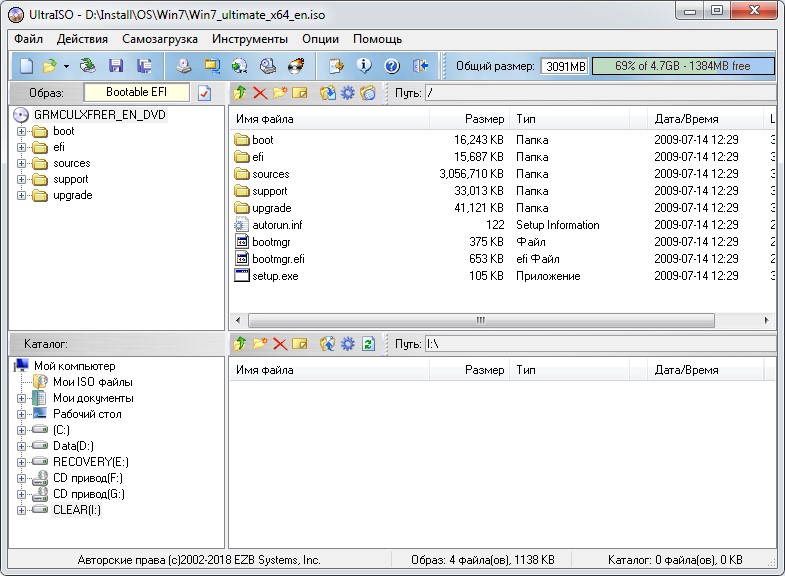Viewport: 785px width, 576px height.
Task: Sort image list by Дата/Время header
Action: coord(705,119)
